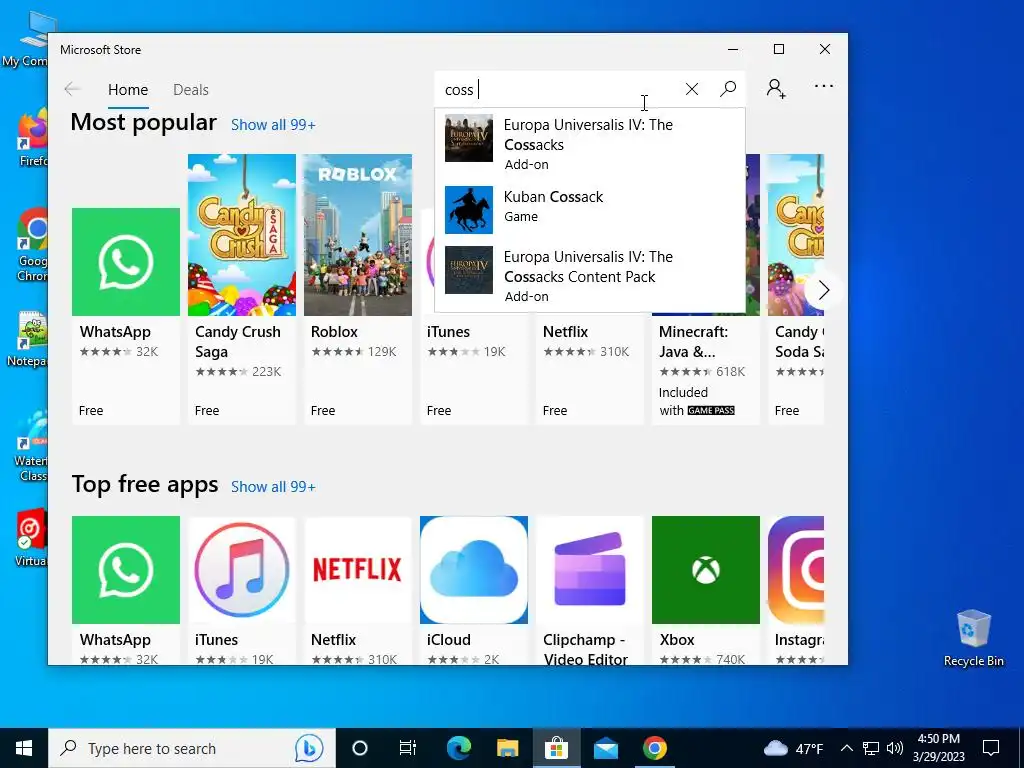Open Xbox icon in Top free apps
The width and height of the screenshot is (1024, 768).
coord(706,569)
